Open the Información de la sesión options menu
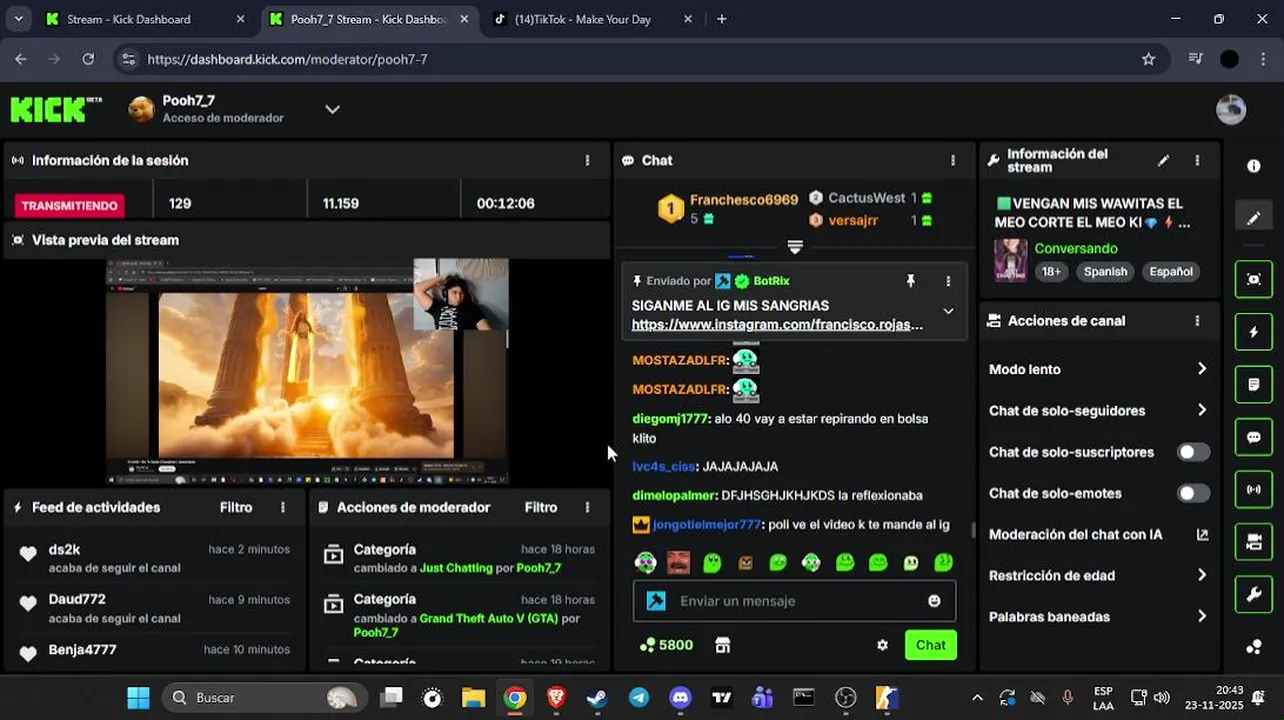Image resolution: width=1284 pixels, height=720 pixels. coord(587,160)
